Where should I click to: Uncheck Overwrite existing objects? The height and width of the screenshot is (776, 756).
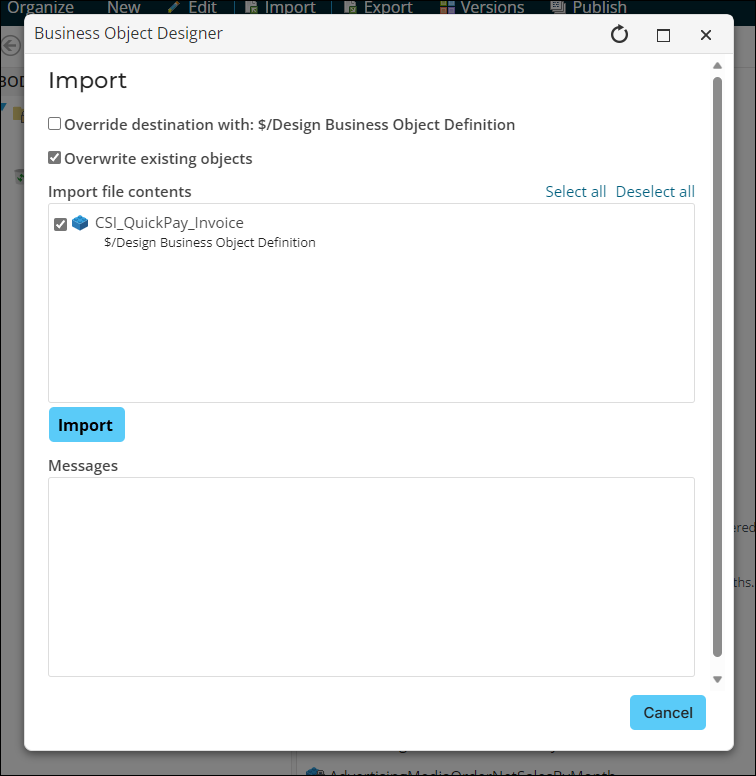coord(55,158)
